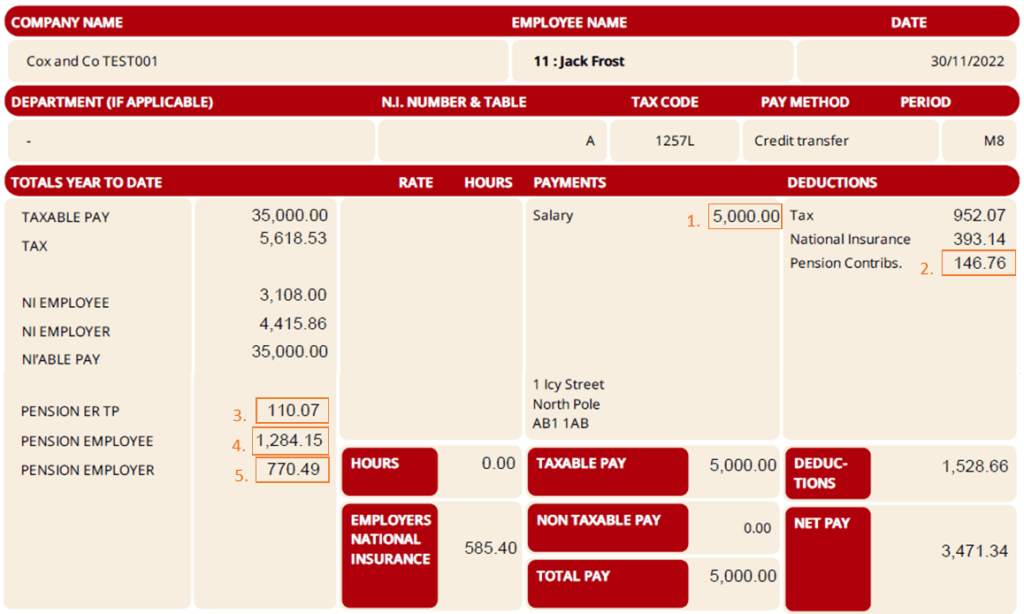Click address line 1 Icy Street
Screen dimensions: 1024x614
coord(568,385)
